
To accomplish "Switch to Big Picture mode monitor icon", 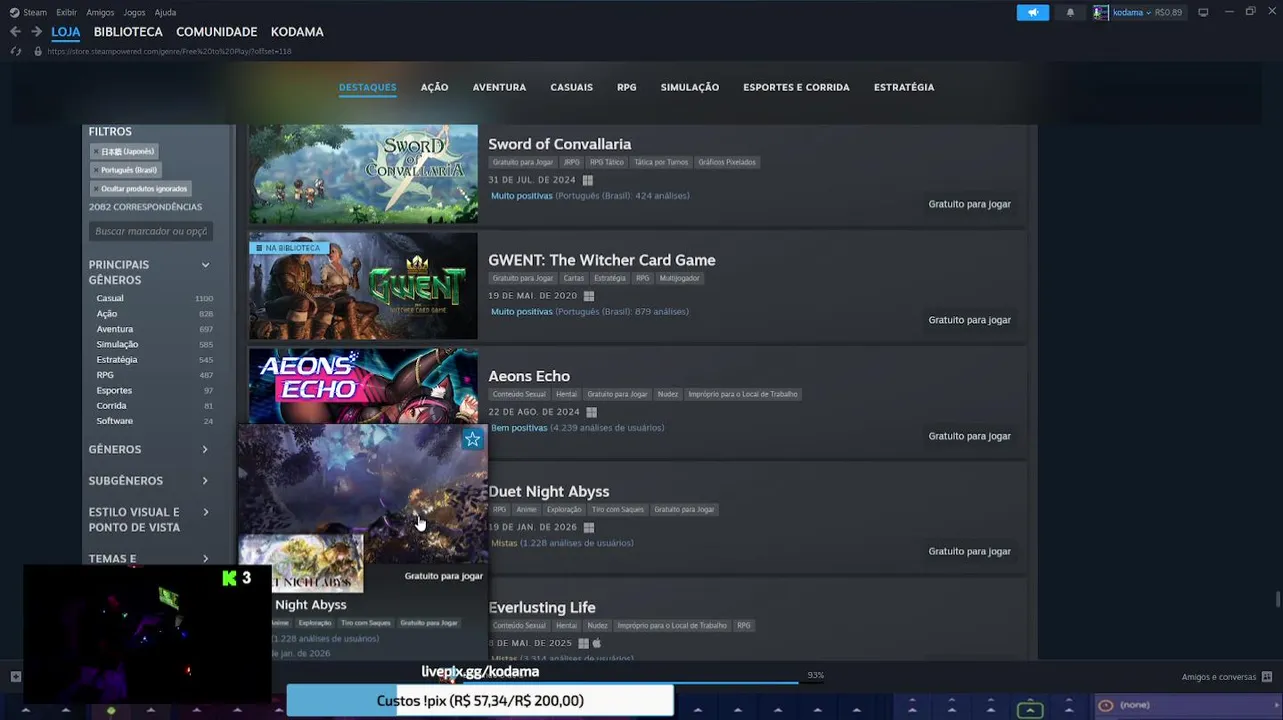I will [x=1203, y=12].
